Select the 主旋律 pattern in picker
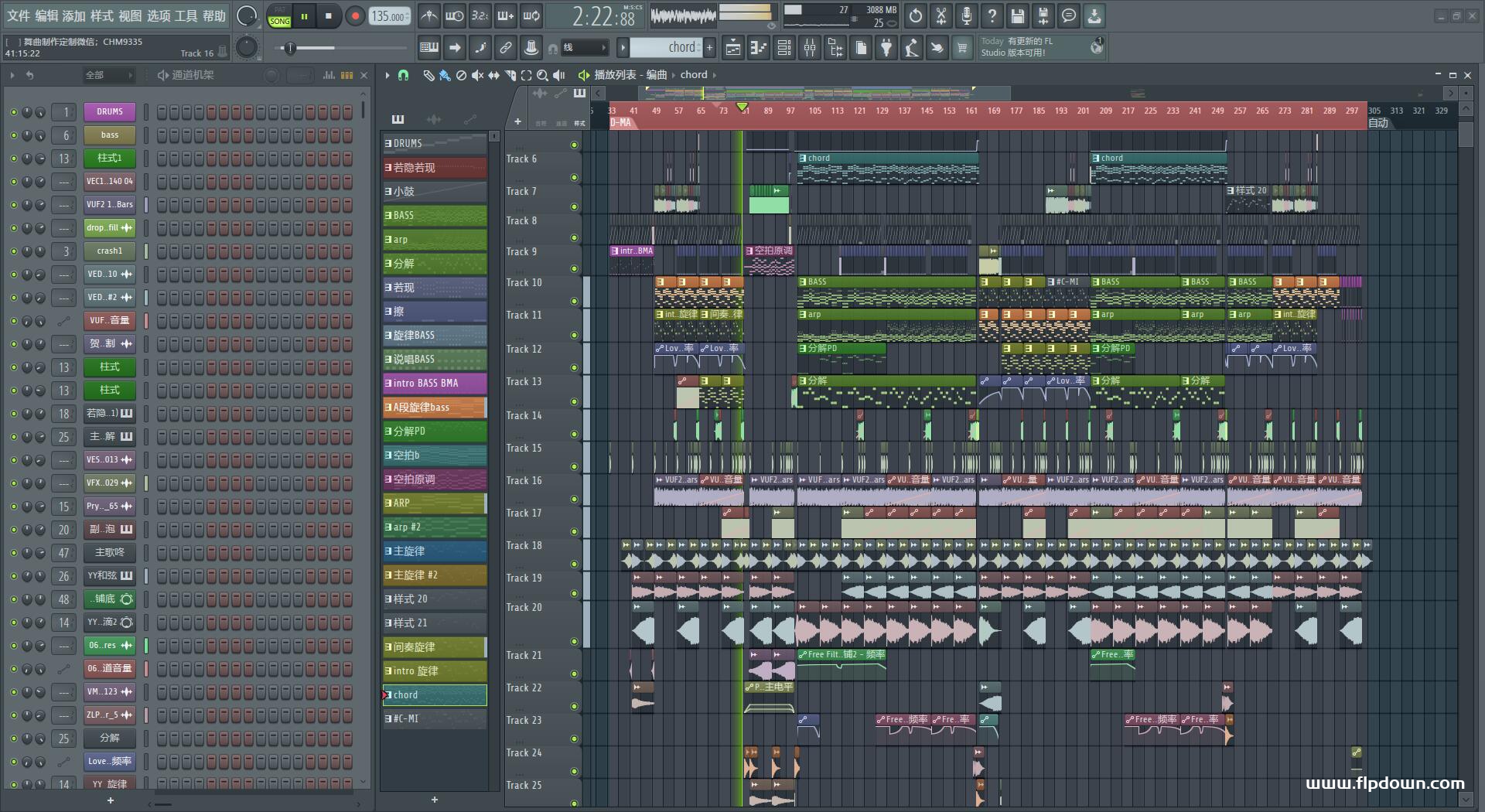 435,551
